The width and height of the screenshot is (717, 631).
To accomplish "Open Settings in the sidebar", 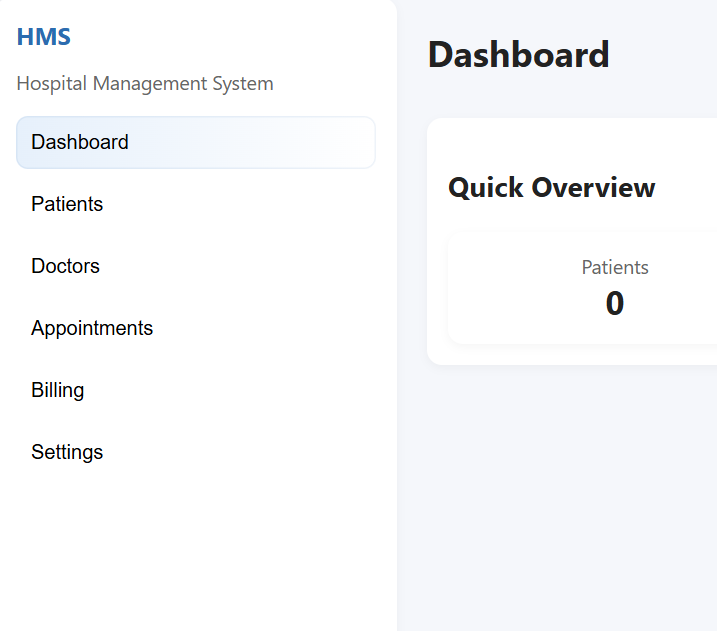I will [196, 452].
